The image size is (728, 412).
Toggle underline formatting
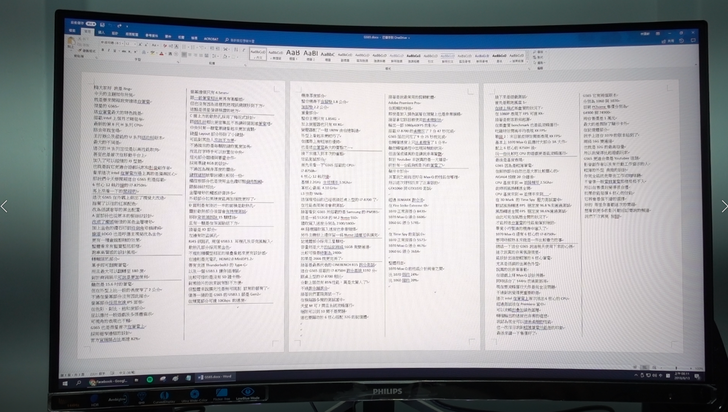coord(115,51)
